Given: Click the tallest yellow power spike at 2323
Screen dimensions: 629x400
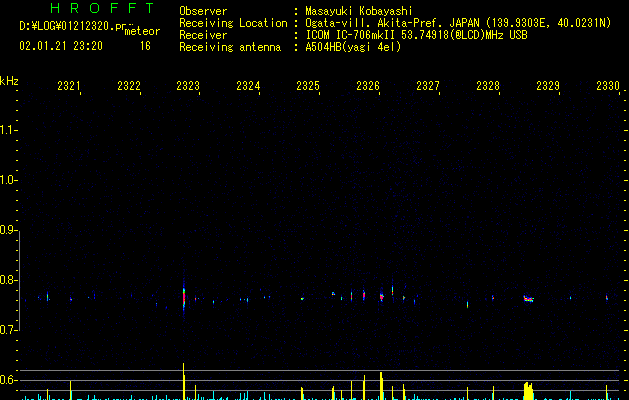Looking at the screenshot, I should [184, 381].
